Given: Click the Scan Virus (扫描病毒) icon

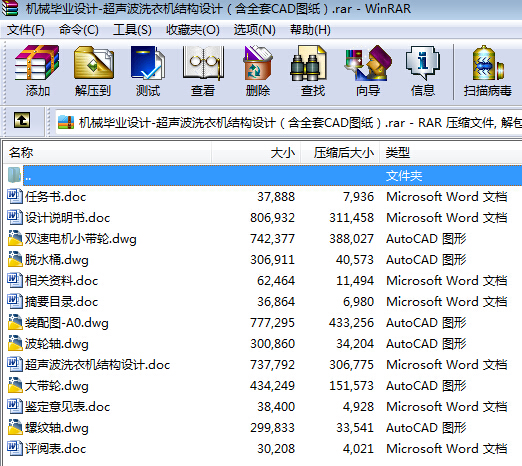Looking at the screenshot, I should tap(487, 63).
